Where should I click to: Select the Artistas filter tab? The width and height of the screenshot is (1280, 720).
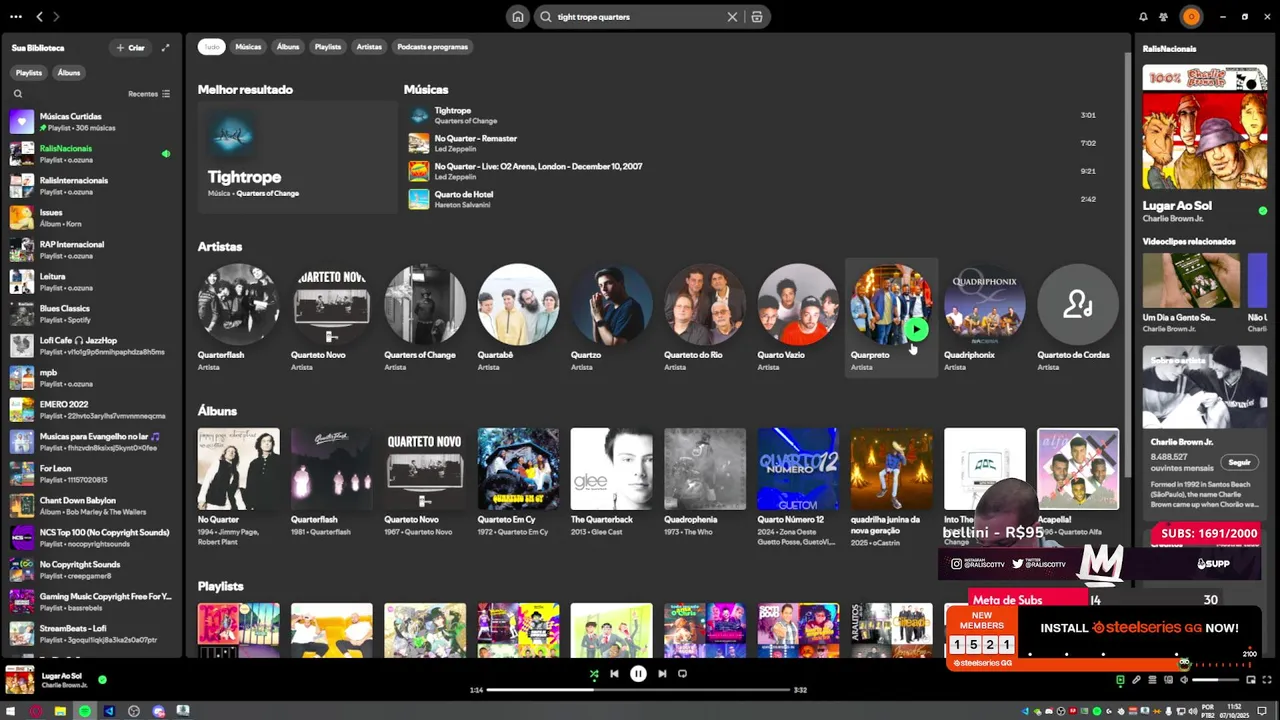[369, 47]
